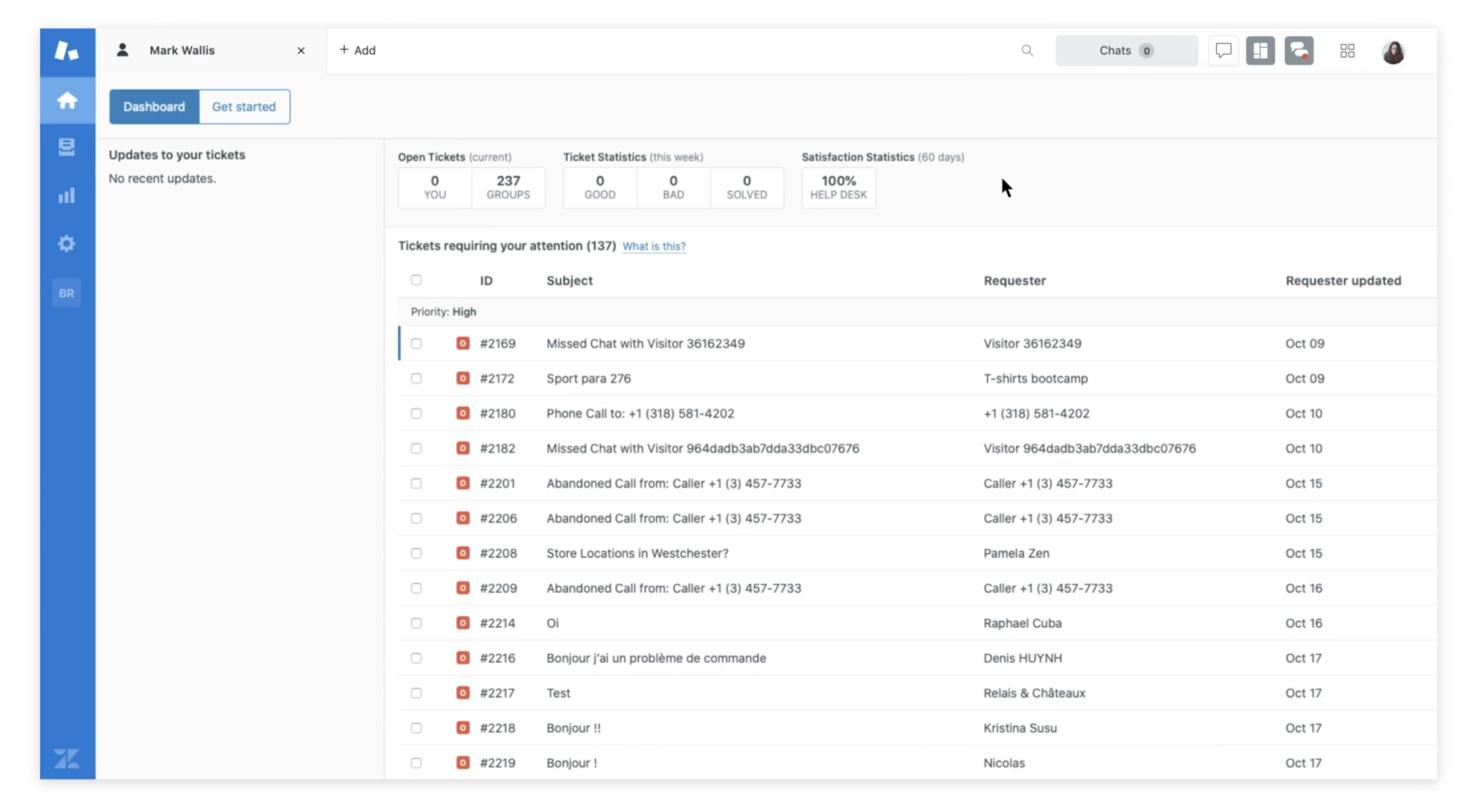Image resolution: width=1476 pixels, height=812 pixels.
Task: Open search with the magnifier icon
Action: click(1027, 50)
